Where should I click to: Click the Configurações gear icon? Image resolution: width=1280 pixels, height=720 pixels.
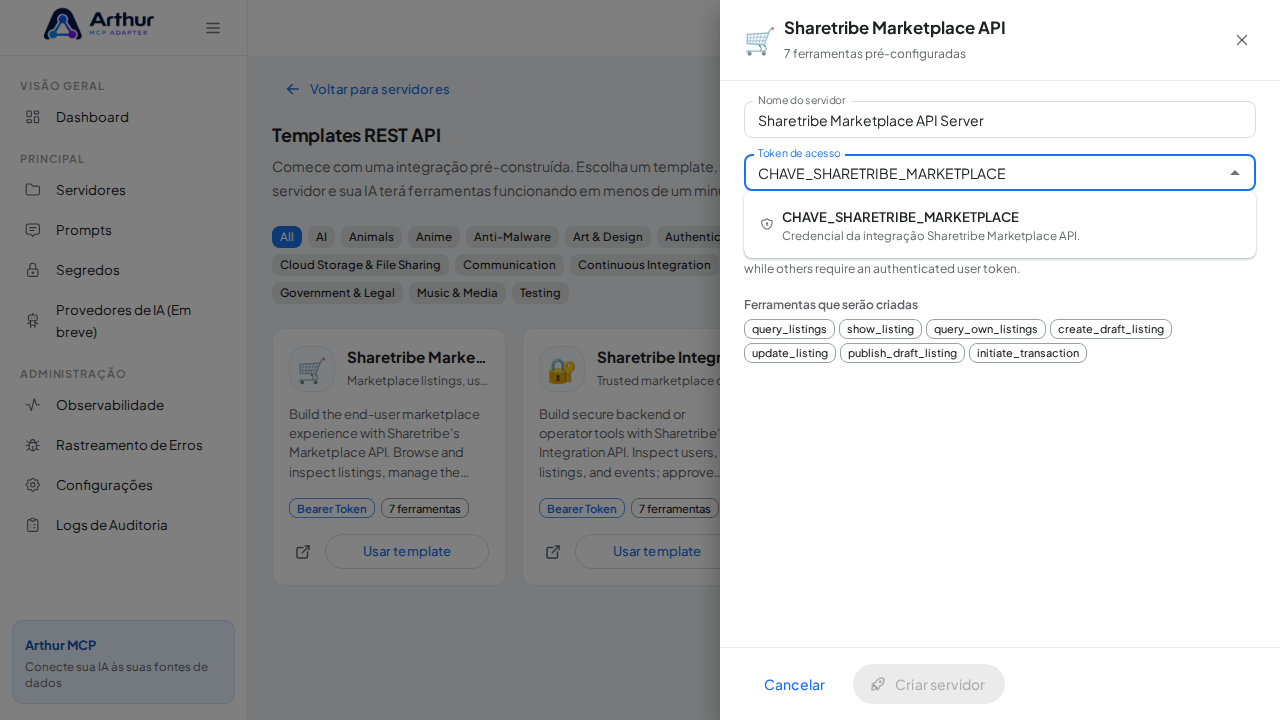click(x=33, y=485)
